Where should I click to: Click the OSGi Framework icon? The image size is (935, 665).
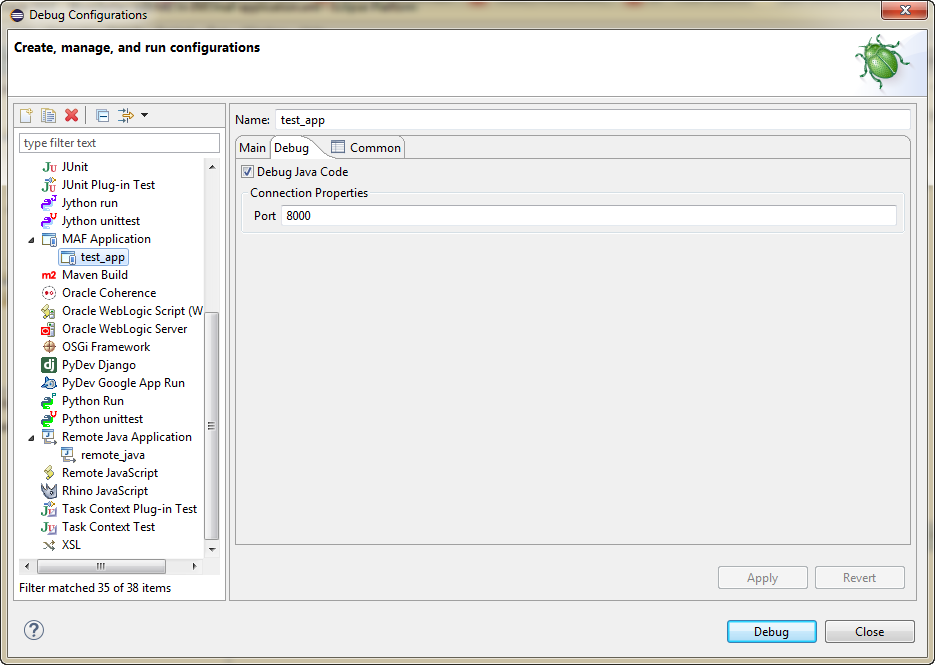click(x=49, y=347)
